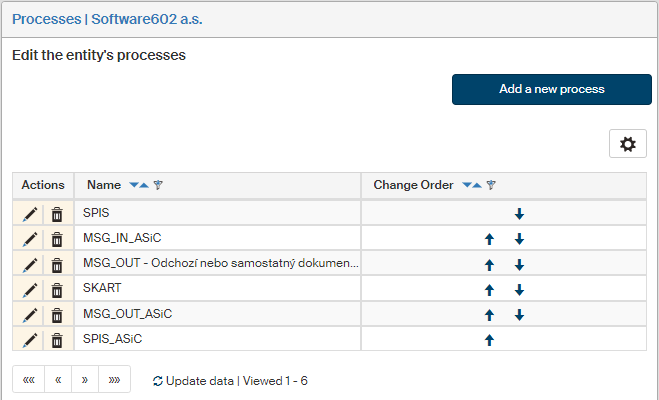The width and height of the screenshot is (659, 400).
Task: Click Add a new process button
Action: point(552,89)
